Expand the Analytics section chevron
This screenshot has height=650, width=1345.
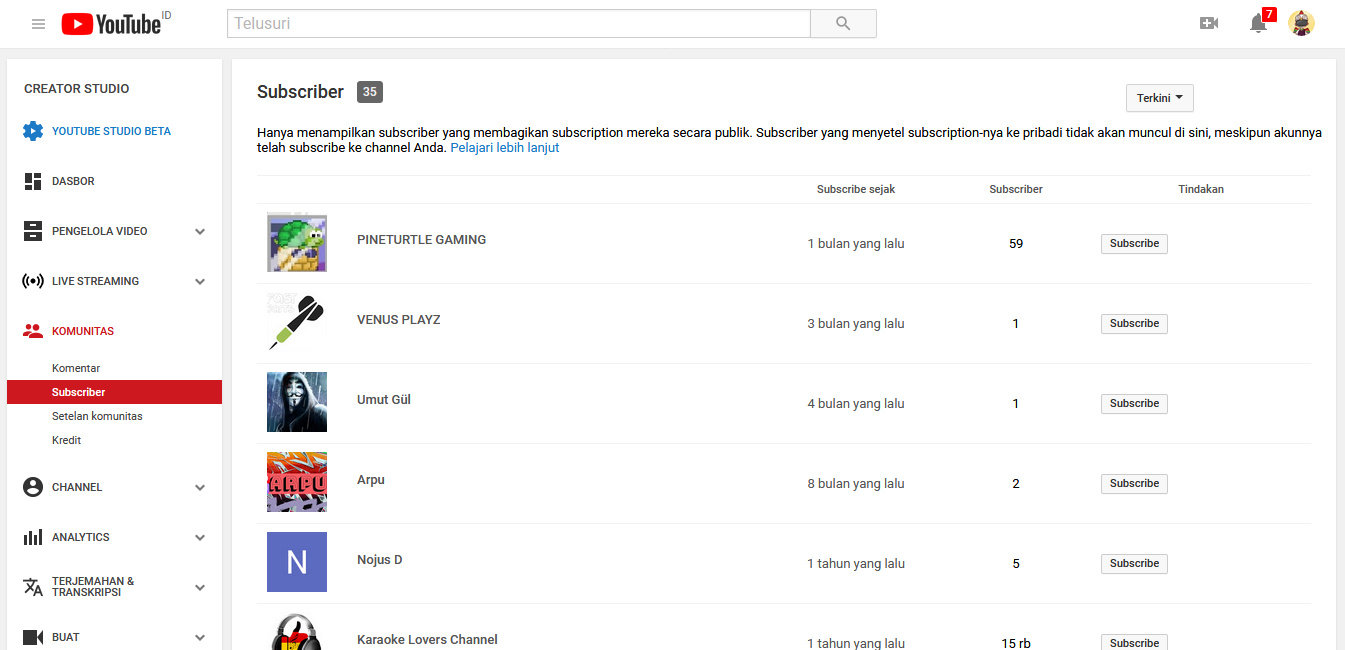[200, 537]
